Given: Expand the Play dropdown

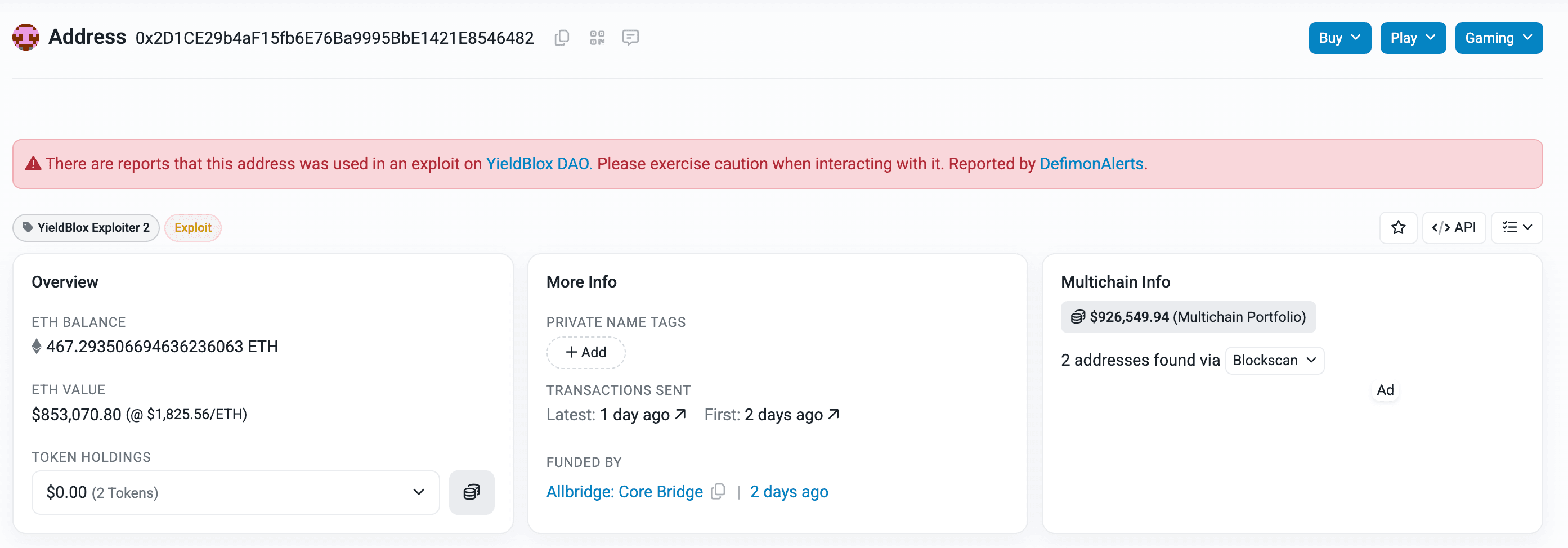Looking at the screenshot, I should click(x=1412, y=38).
